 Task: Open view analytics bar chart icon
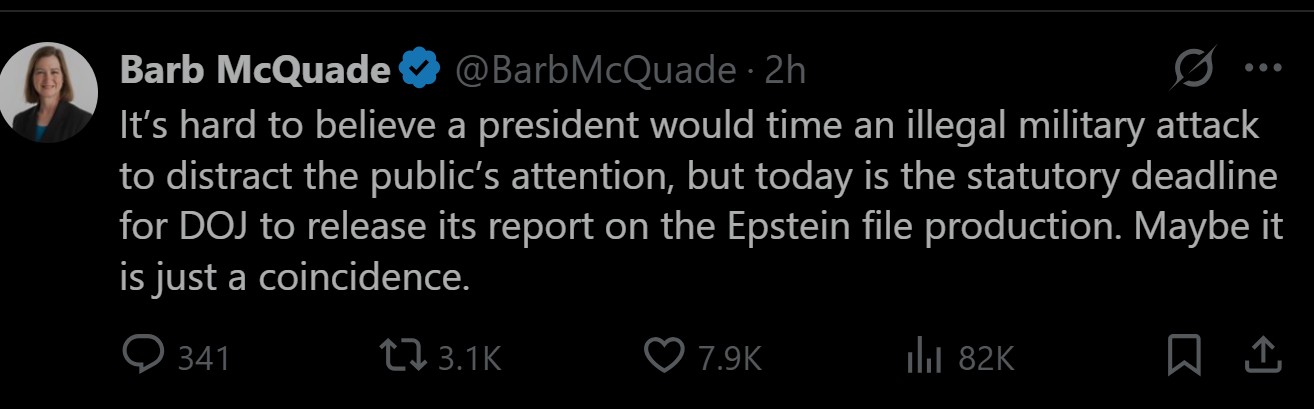tap(924, 356)
